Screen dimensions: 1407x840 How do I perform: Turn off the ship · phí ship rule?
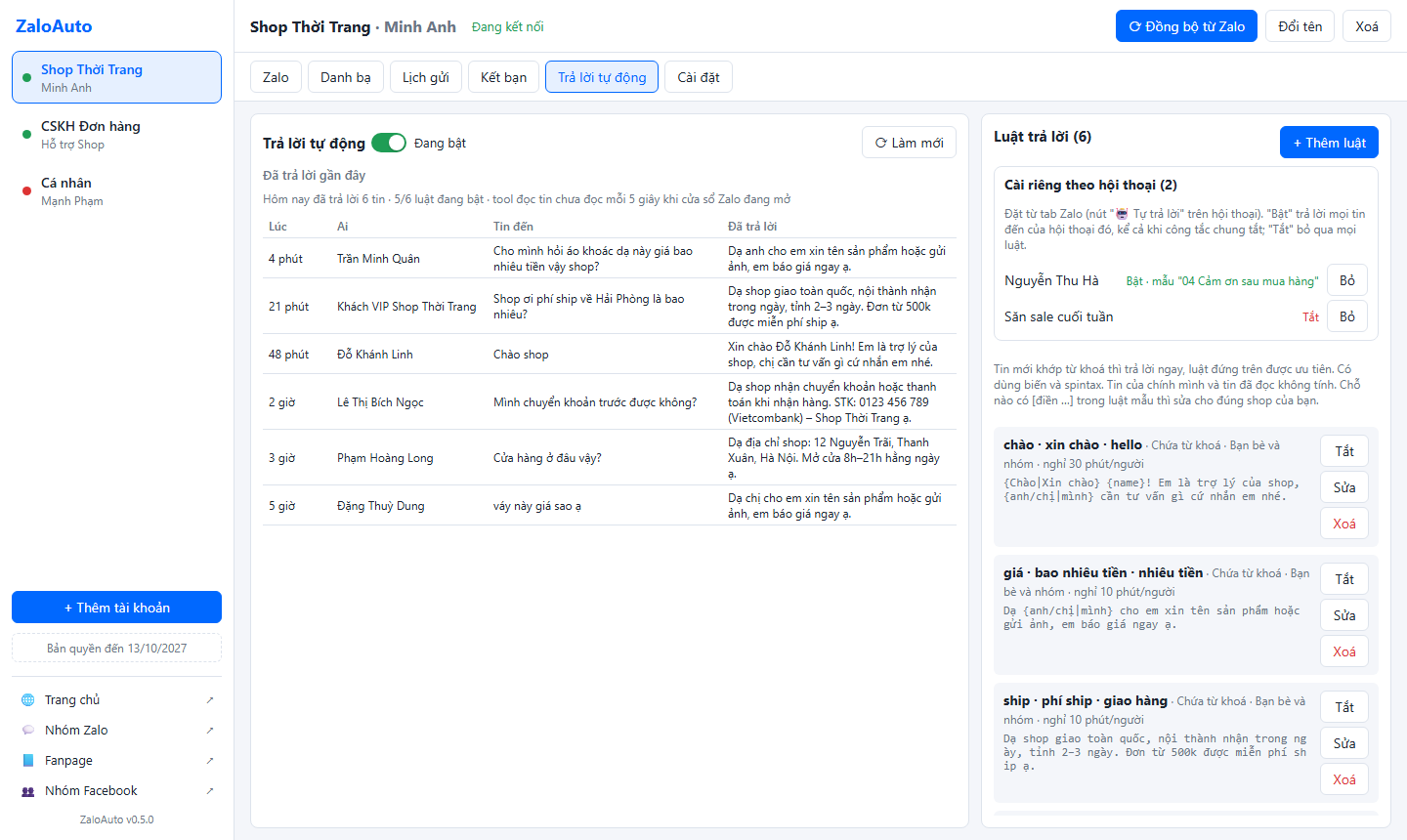coord(1344,707)
